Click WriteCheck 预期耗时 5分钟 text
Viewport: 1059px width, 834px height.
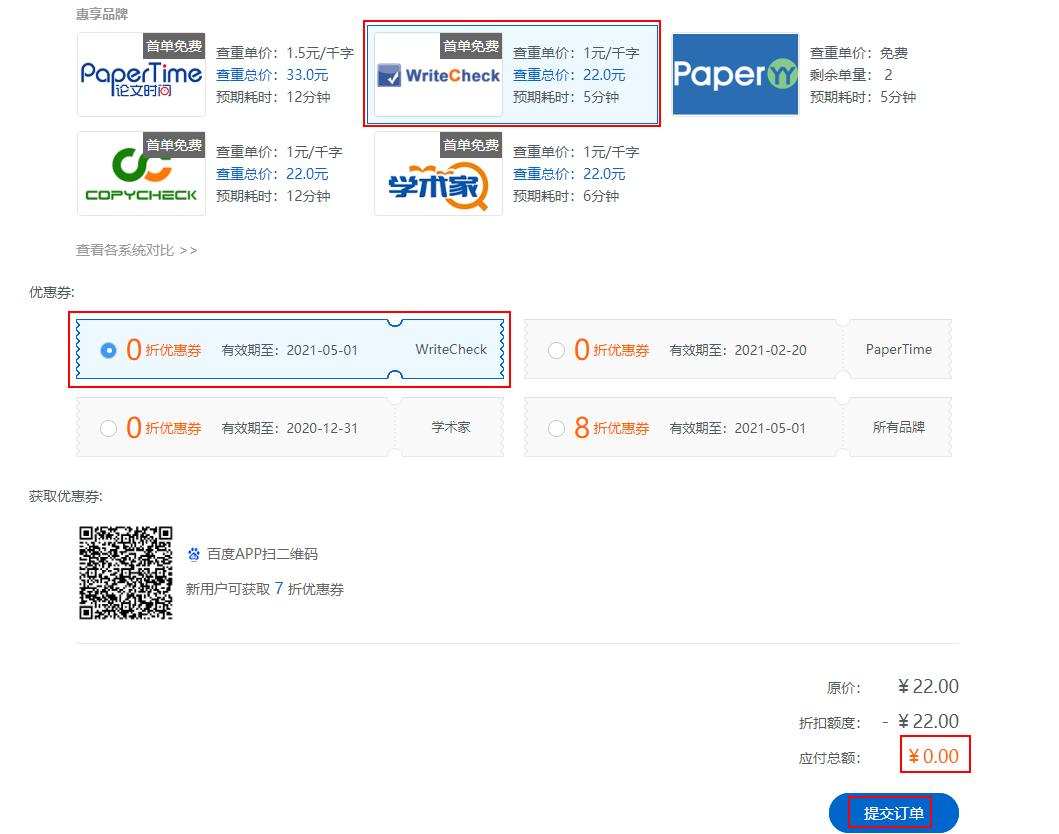(x=566, y=97)
